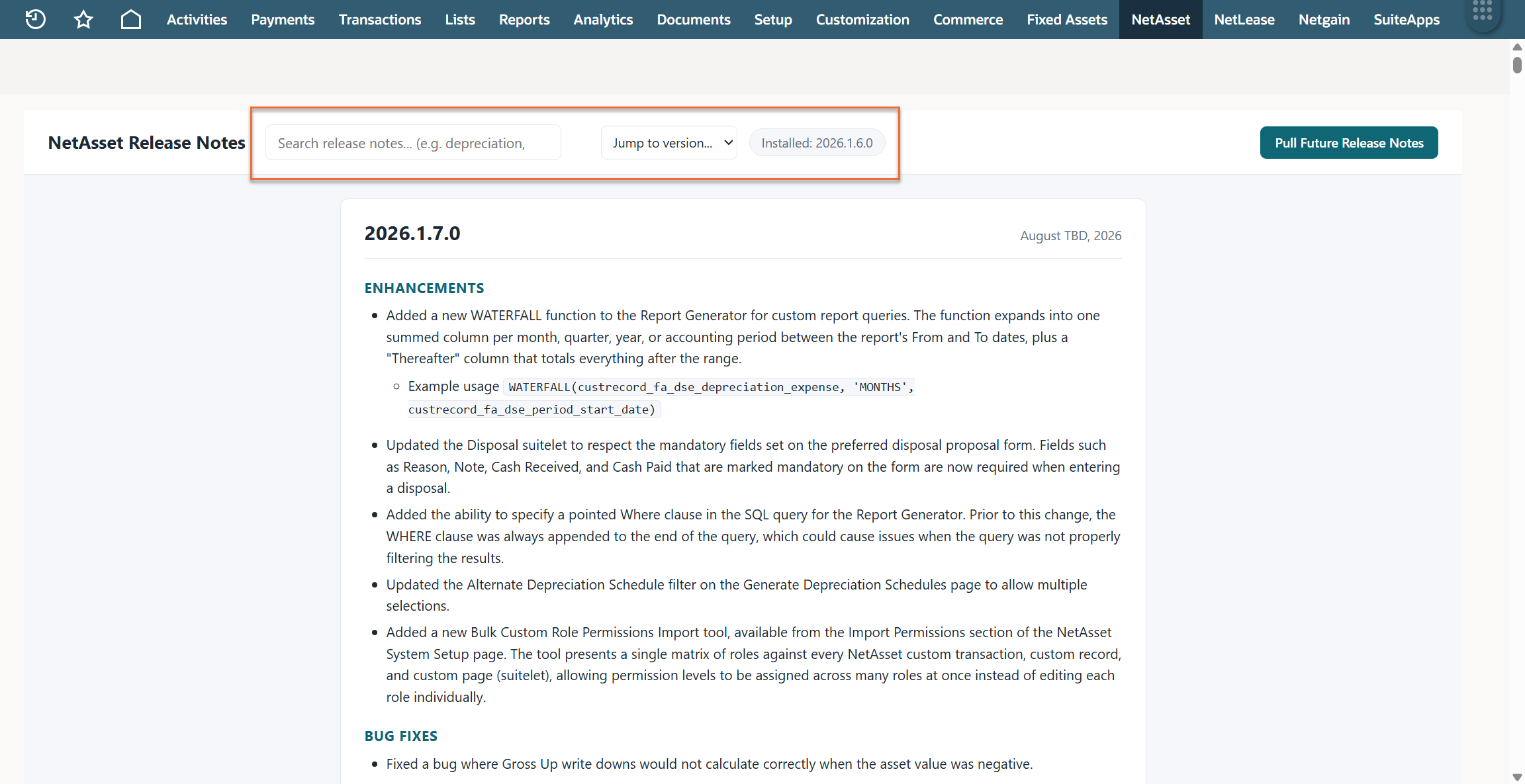Open the Recent Records history icon

[x=35, y=19]
